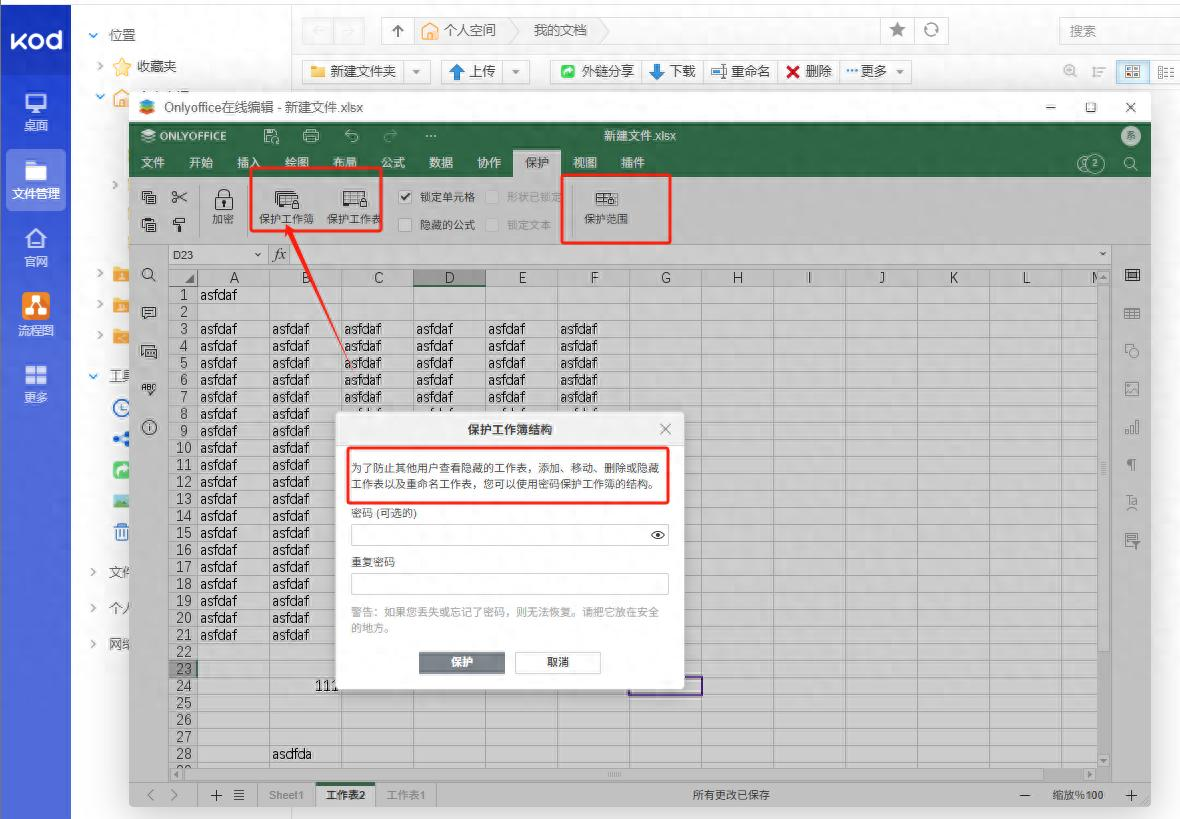
Task: Click the 加密 encrypt lock icon
Action: 224,206
